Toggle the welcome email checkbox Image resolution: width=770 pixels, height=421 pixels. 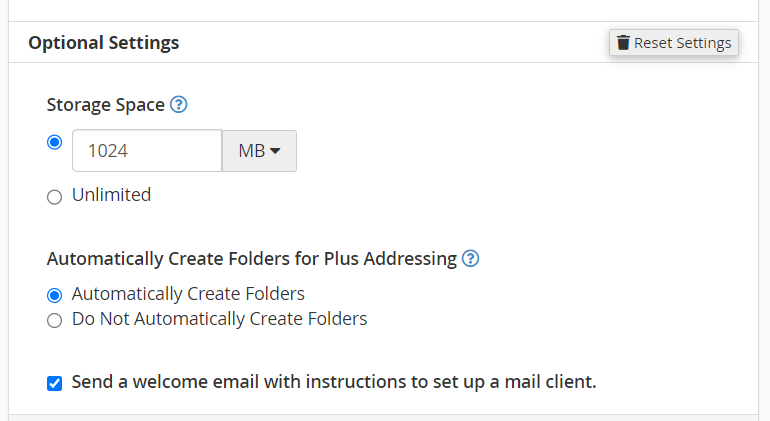point(55,383)
